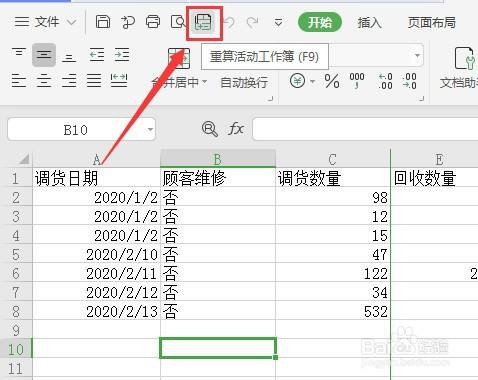Click the select-all corner triangle

(24, 159)
